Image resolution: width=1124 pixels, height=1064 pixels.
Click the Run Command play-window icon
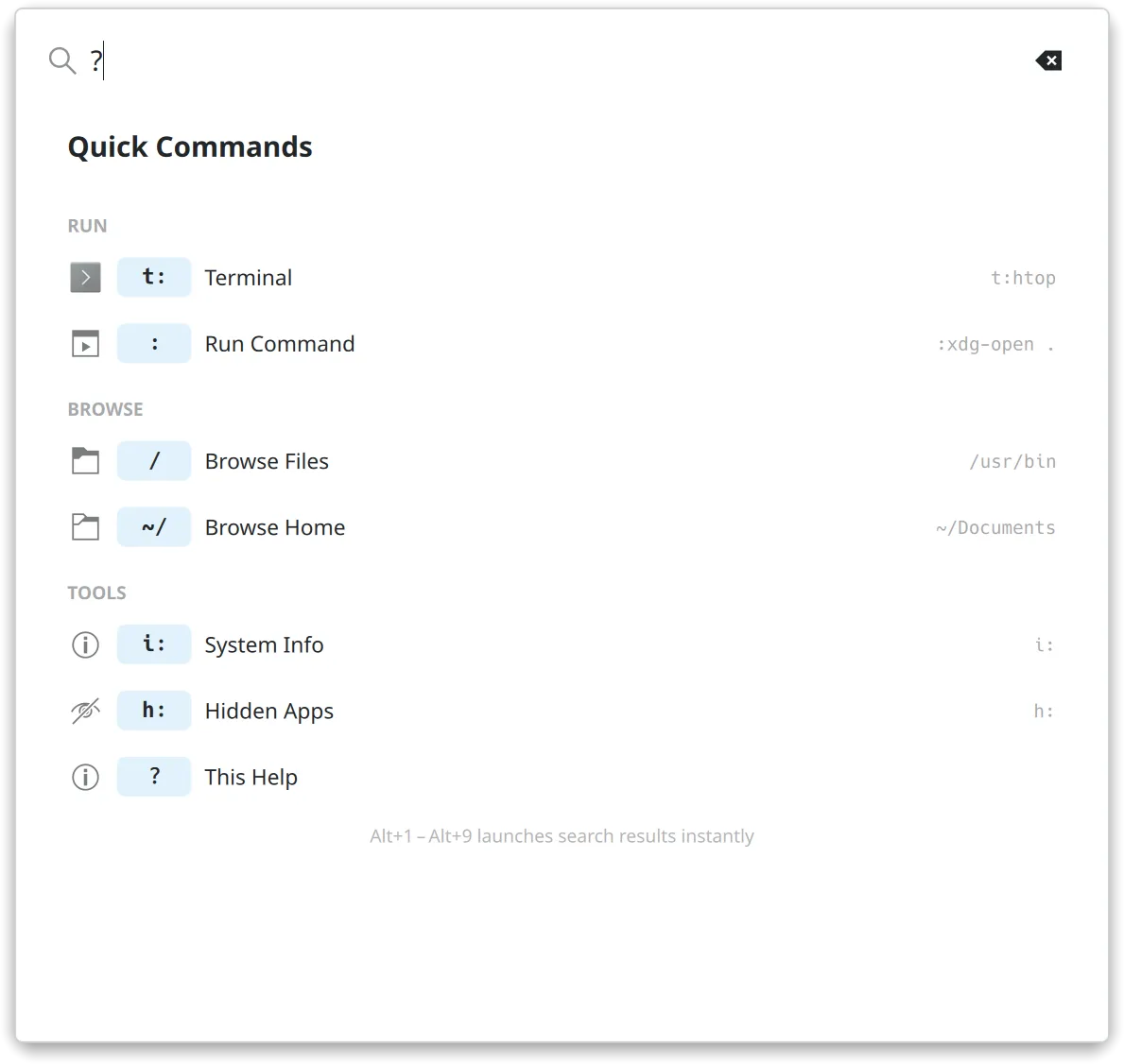coord(85,344)
